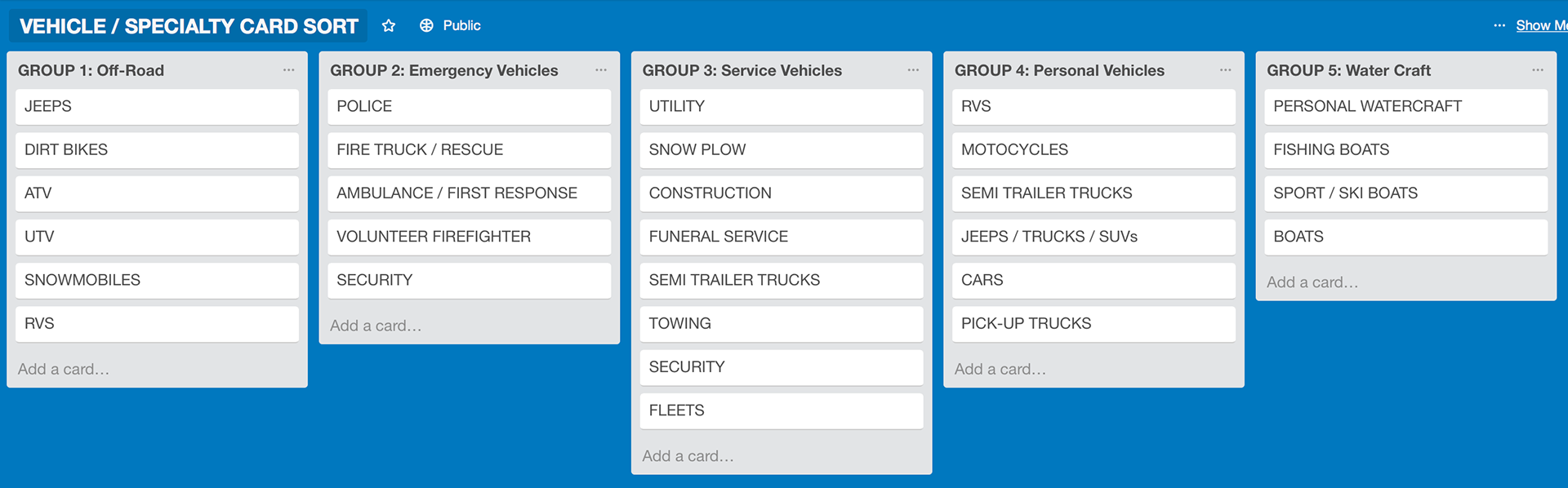Open list actions menu for GROUP 4: Personal Vehicles
The image size is (1568, 488).
1226,70
